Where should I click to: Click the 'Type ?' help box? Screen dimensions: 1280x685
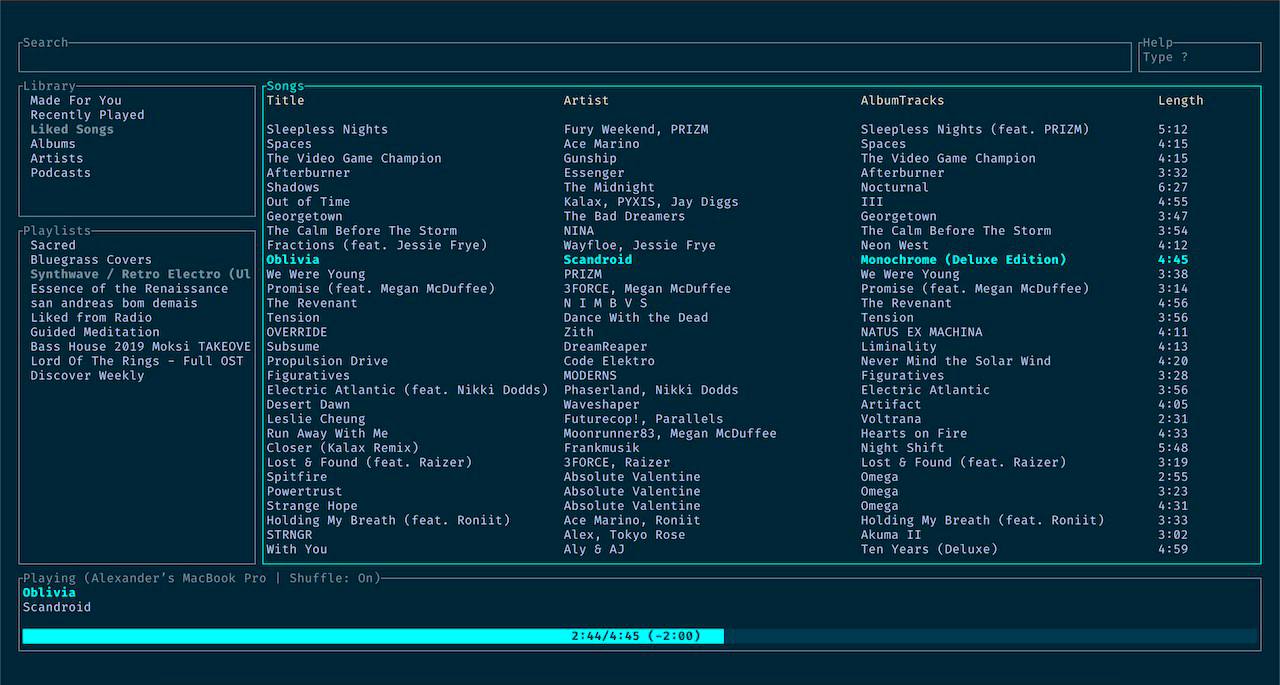tap(1200, 57)
